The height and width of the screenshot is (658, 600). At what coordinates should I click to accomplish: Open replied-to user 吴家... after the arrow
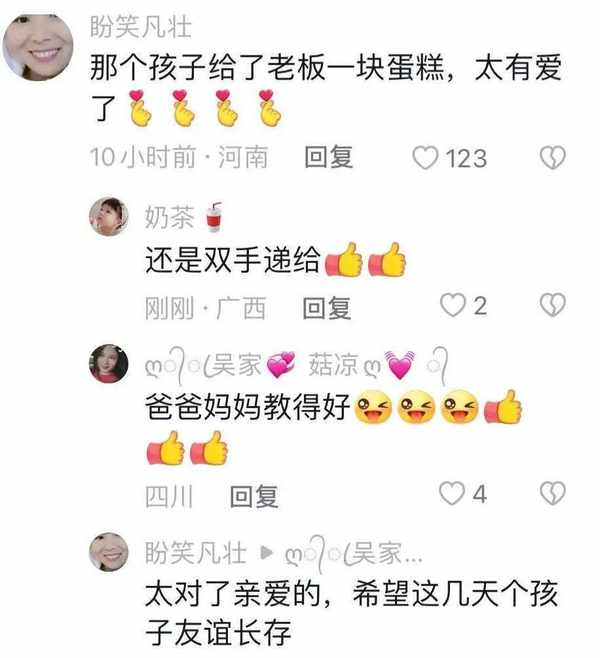point(354,554)
